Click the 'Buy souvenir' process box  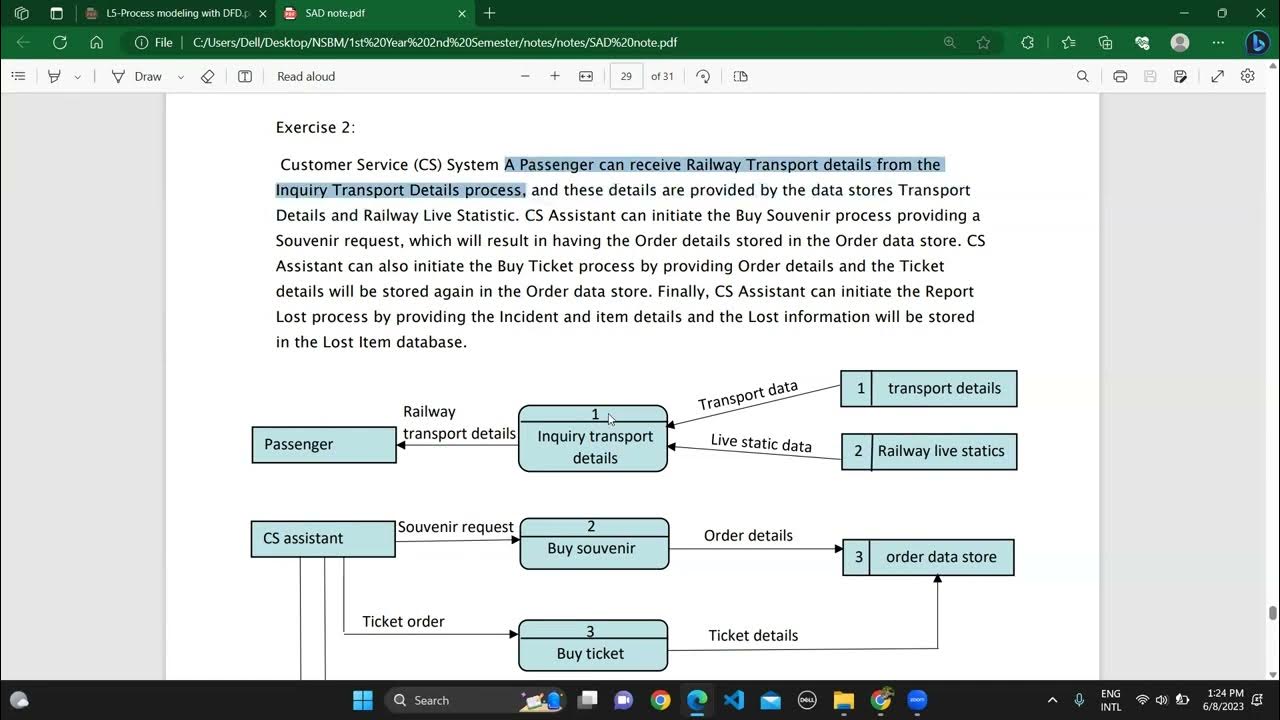pos(594,543)
